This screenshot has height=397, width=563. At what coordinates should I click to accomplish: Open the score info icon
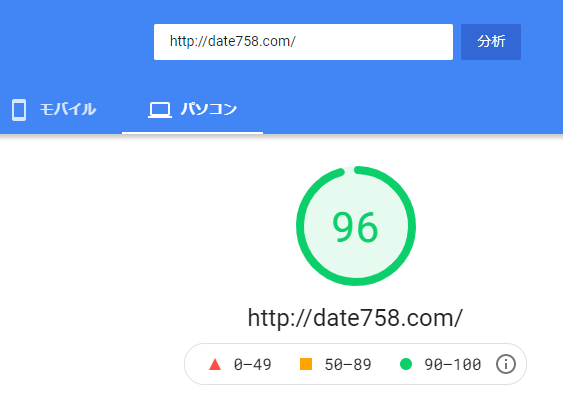point(506,364)
